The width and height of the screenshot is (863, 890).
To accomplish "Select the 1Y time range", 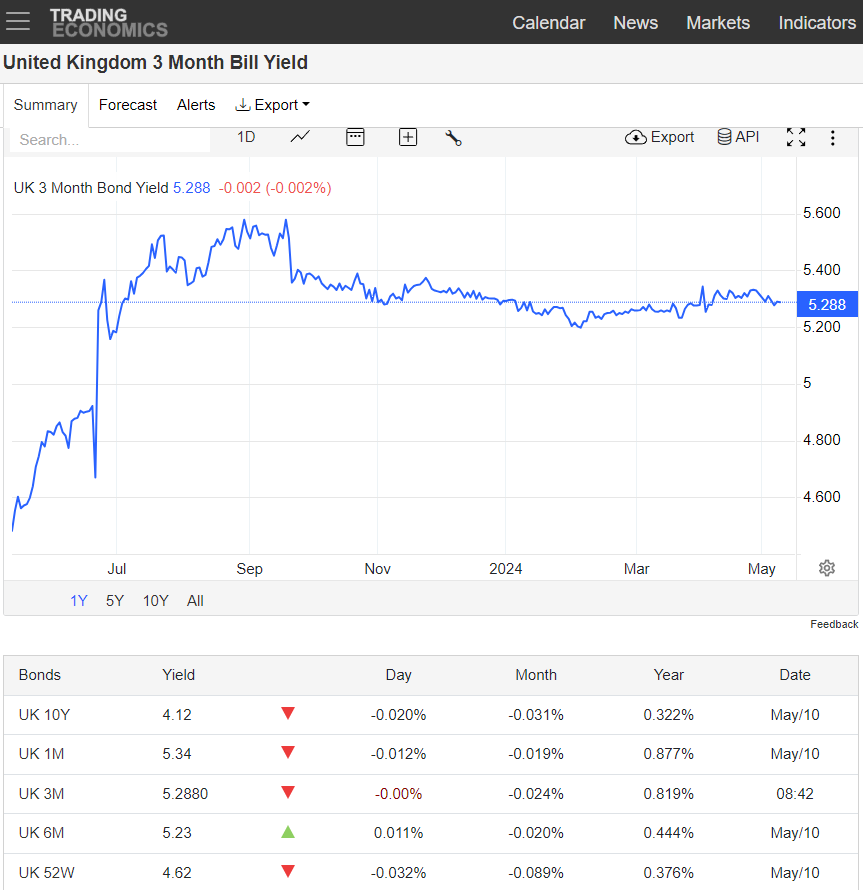I will [78, 601].
